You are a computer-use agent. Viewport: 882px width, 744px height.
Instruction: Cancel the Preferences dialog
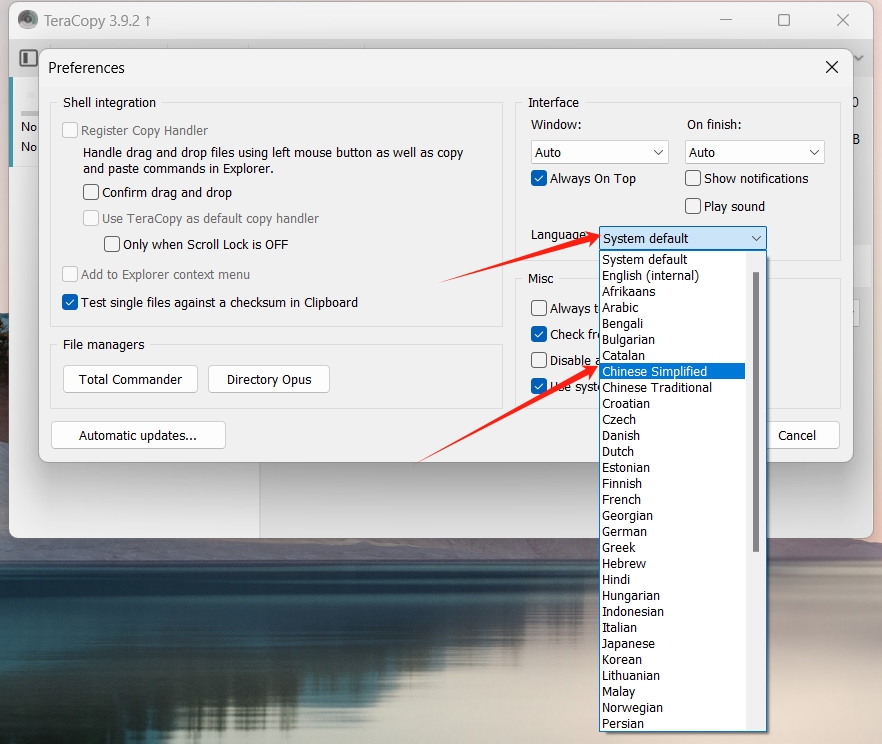click(796, 436)
